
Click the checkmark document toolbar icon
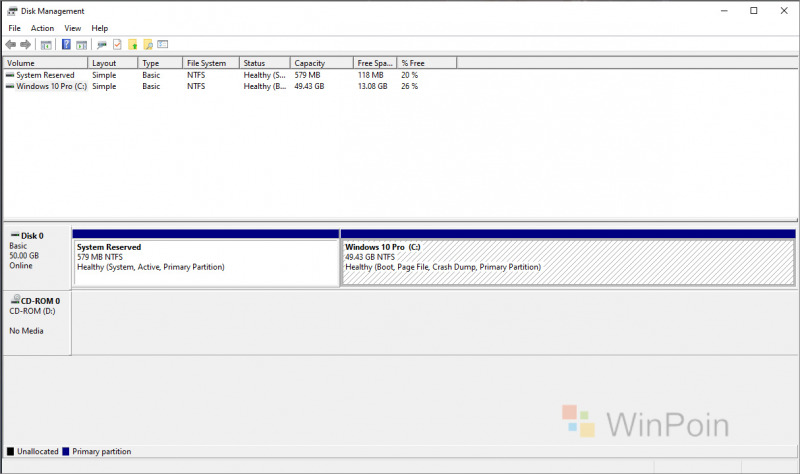(x=117, y=45)
